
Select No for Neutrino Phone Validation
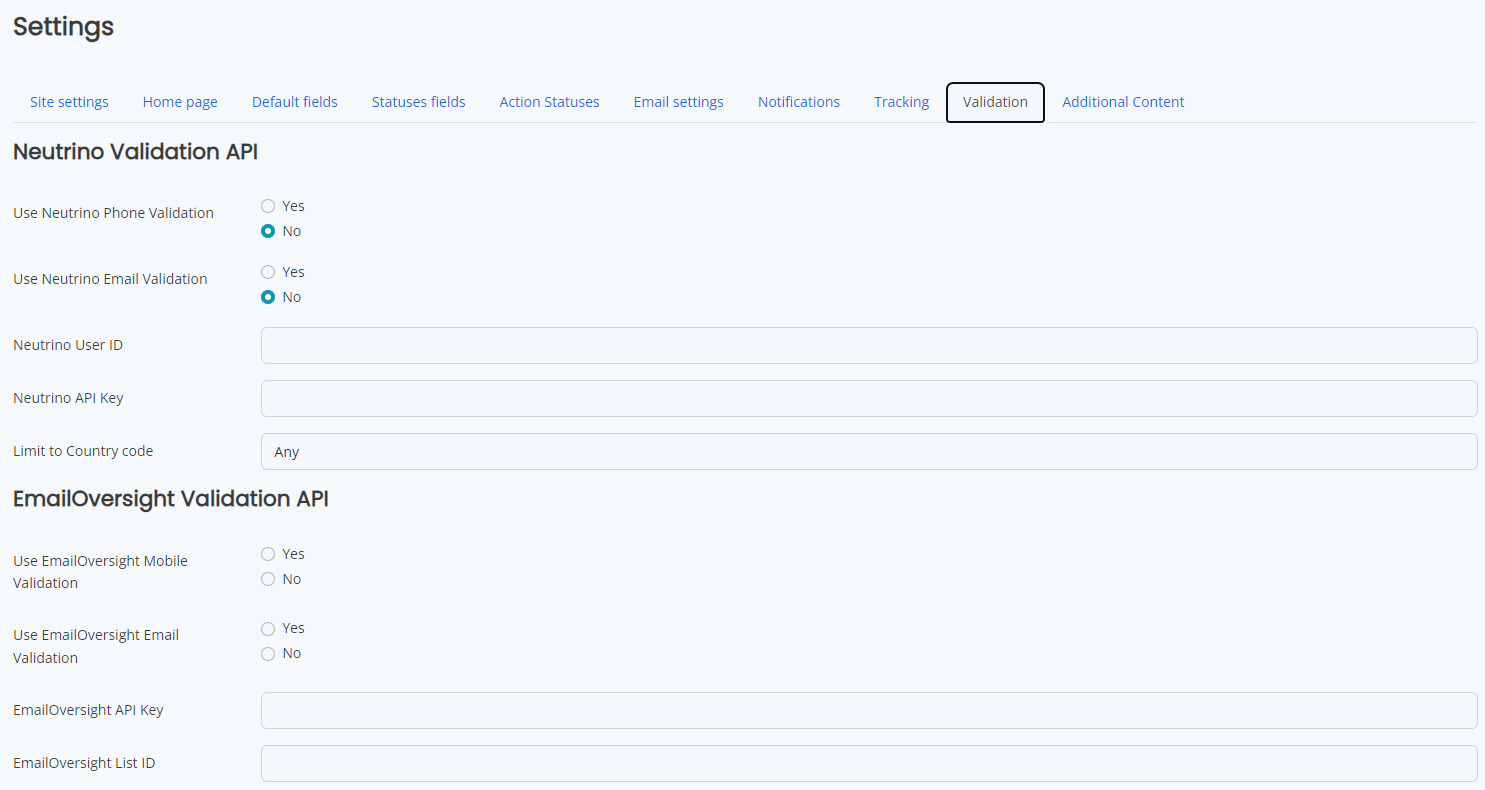coord(268,231)
